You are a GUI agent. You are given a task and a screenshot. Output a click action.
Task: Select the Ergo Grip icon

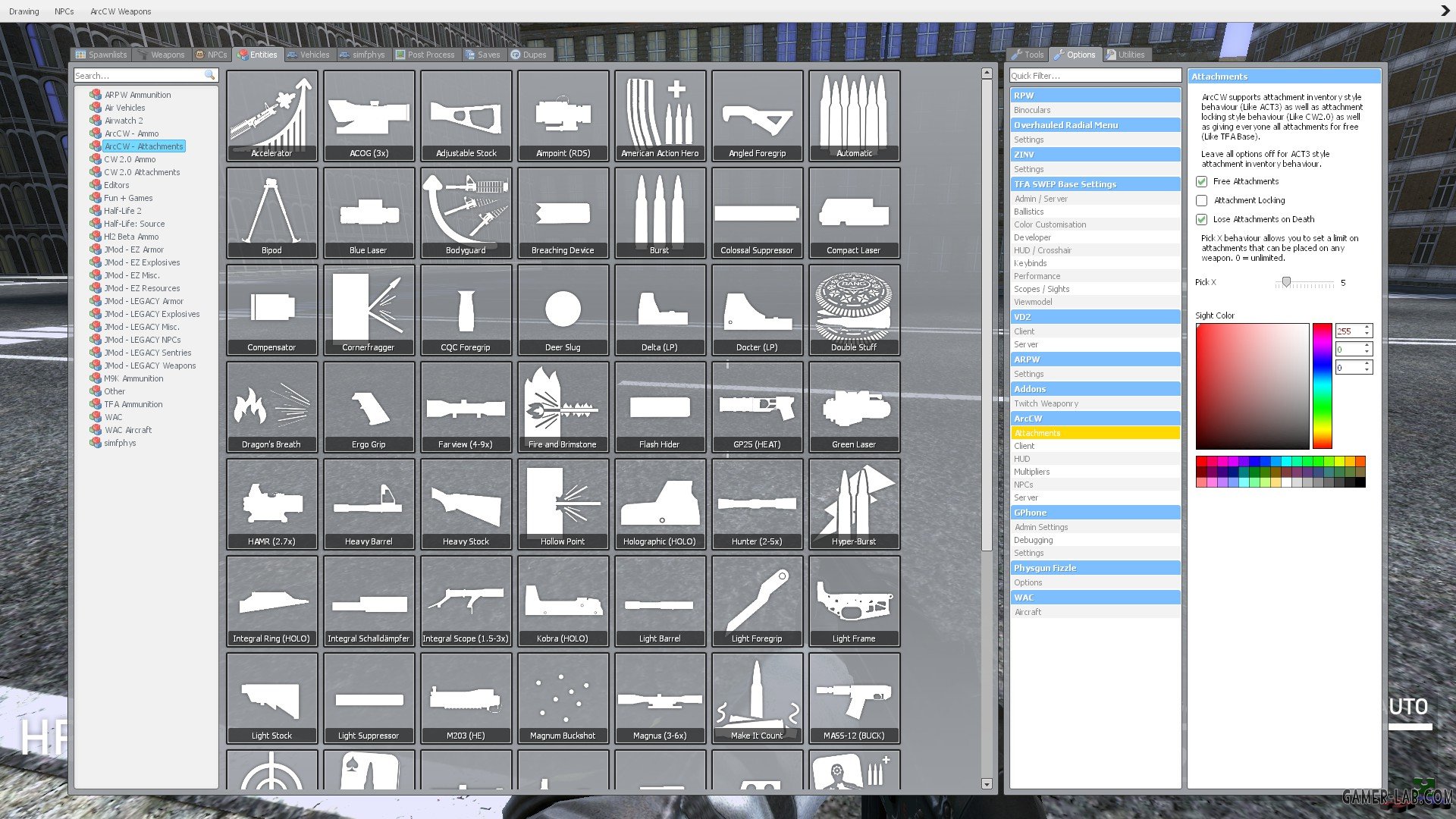pos(369,406)
